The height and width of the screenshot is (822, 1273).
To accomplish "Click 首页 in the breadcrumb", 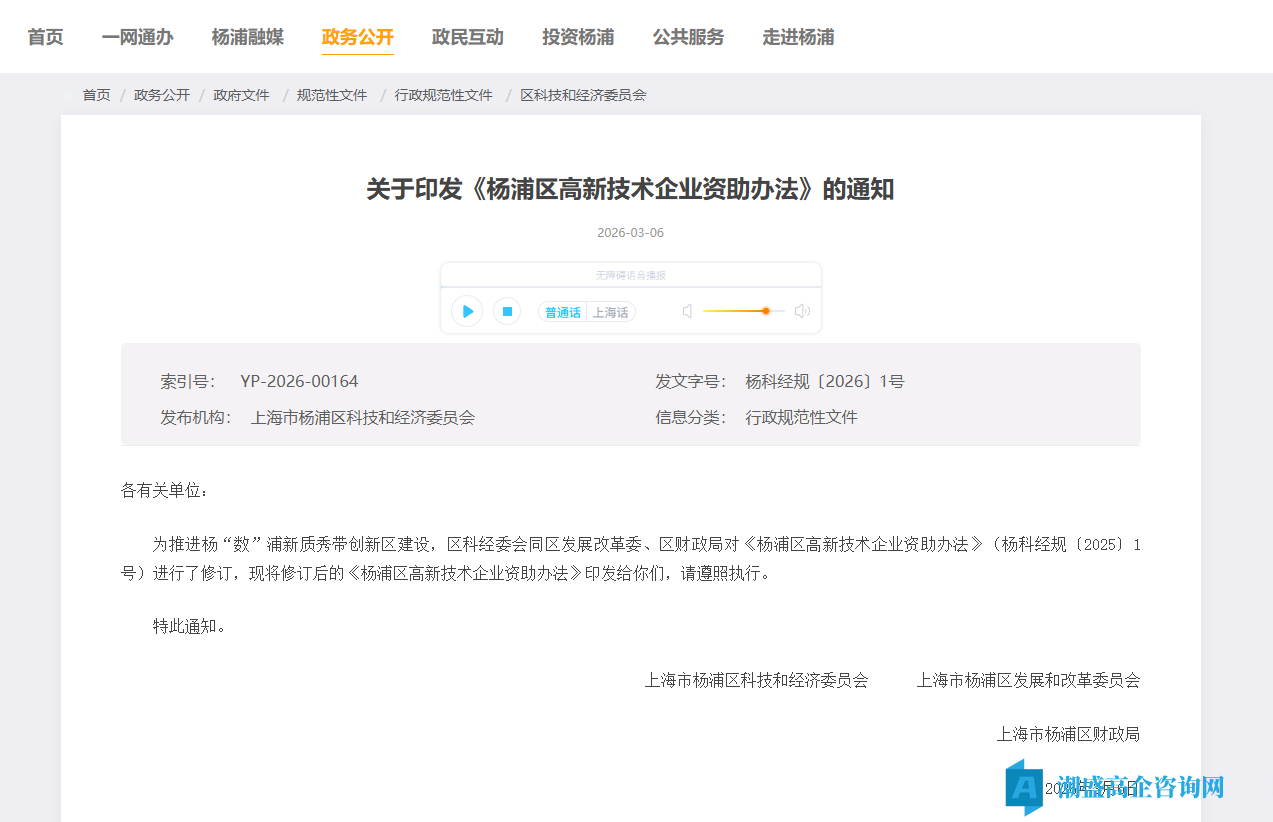I will [x=96, y=95].
